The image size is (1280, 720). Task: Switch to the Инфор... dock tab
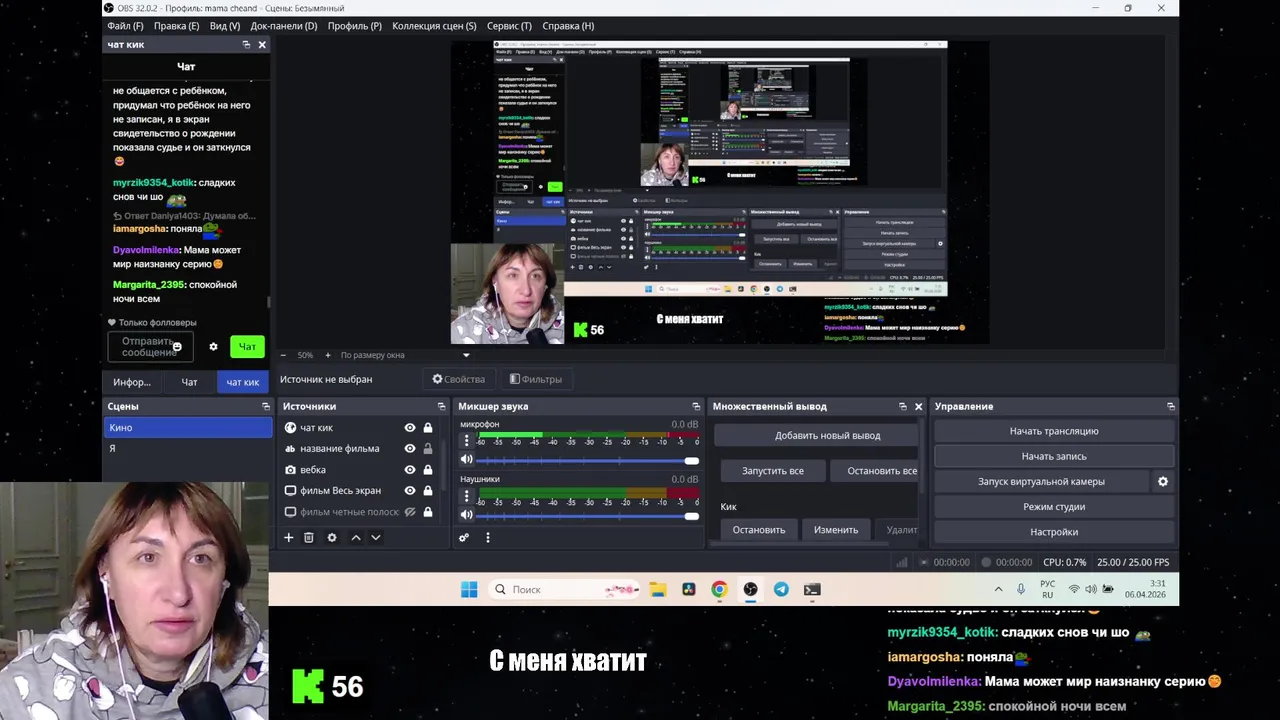pyautogui.click(x=132, y=382)
